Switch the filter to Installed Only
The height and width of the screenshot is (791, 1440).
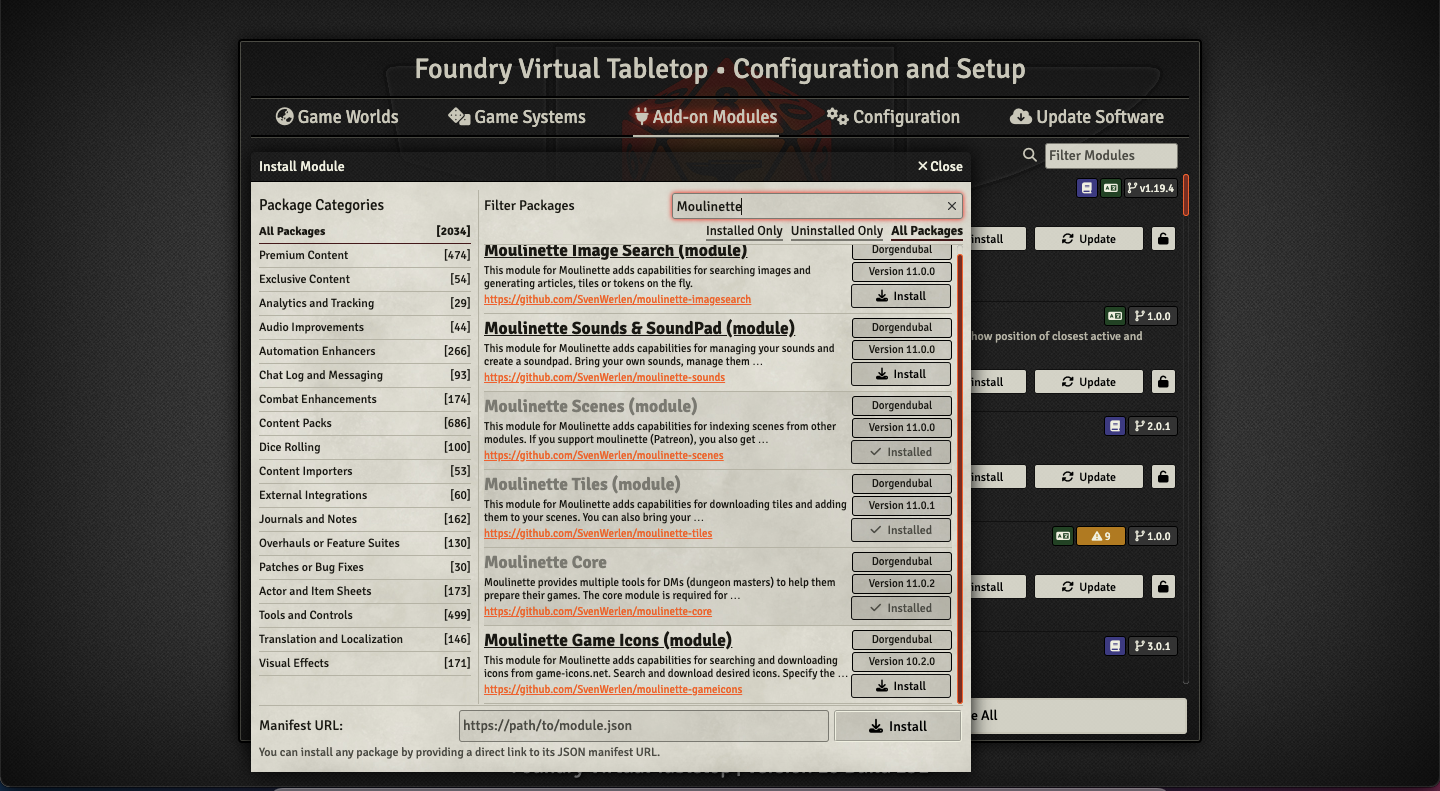pyautogui.click(x=743, y=230)
